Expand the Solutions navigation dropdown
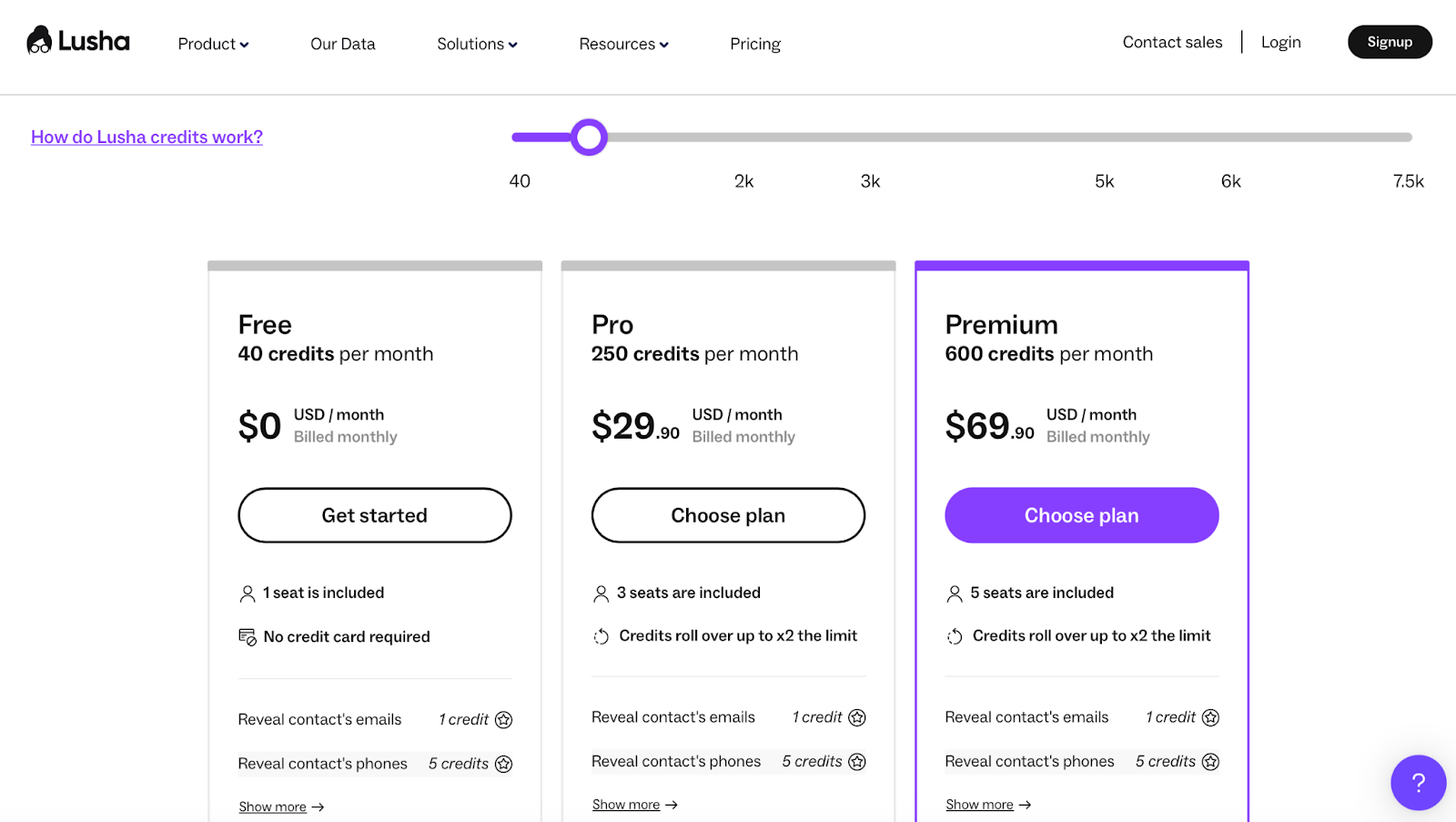Viewport: 1456px width, 822px height. click(x=476, y=43)
